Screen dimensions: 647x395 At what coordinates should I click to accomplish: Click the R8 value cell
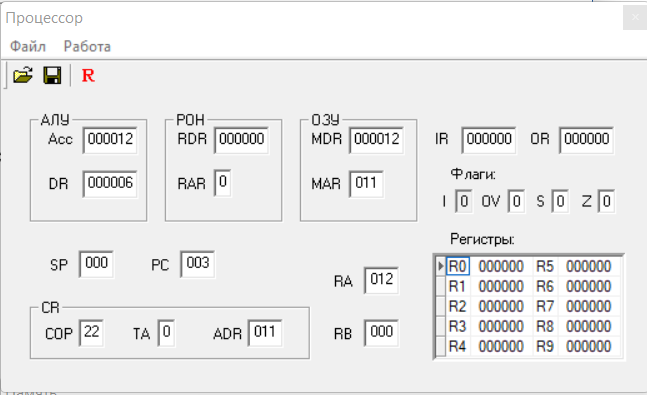[x=589, y=326]
